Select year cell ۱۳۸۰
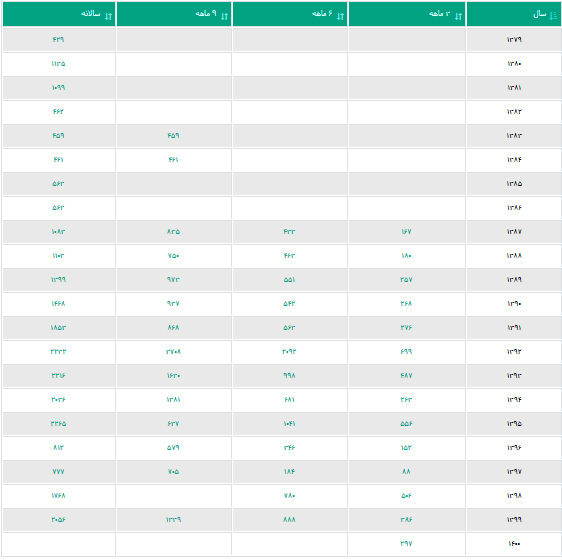Screen dimensions: 562x560 tap(514, 63)
